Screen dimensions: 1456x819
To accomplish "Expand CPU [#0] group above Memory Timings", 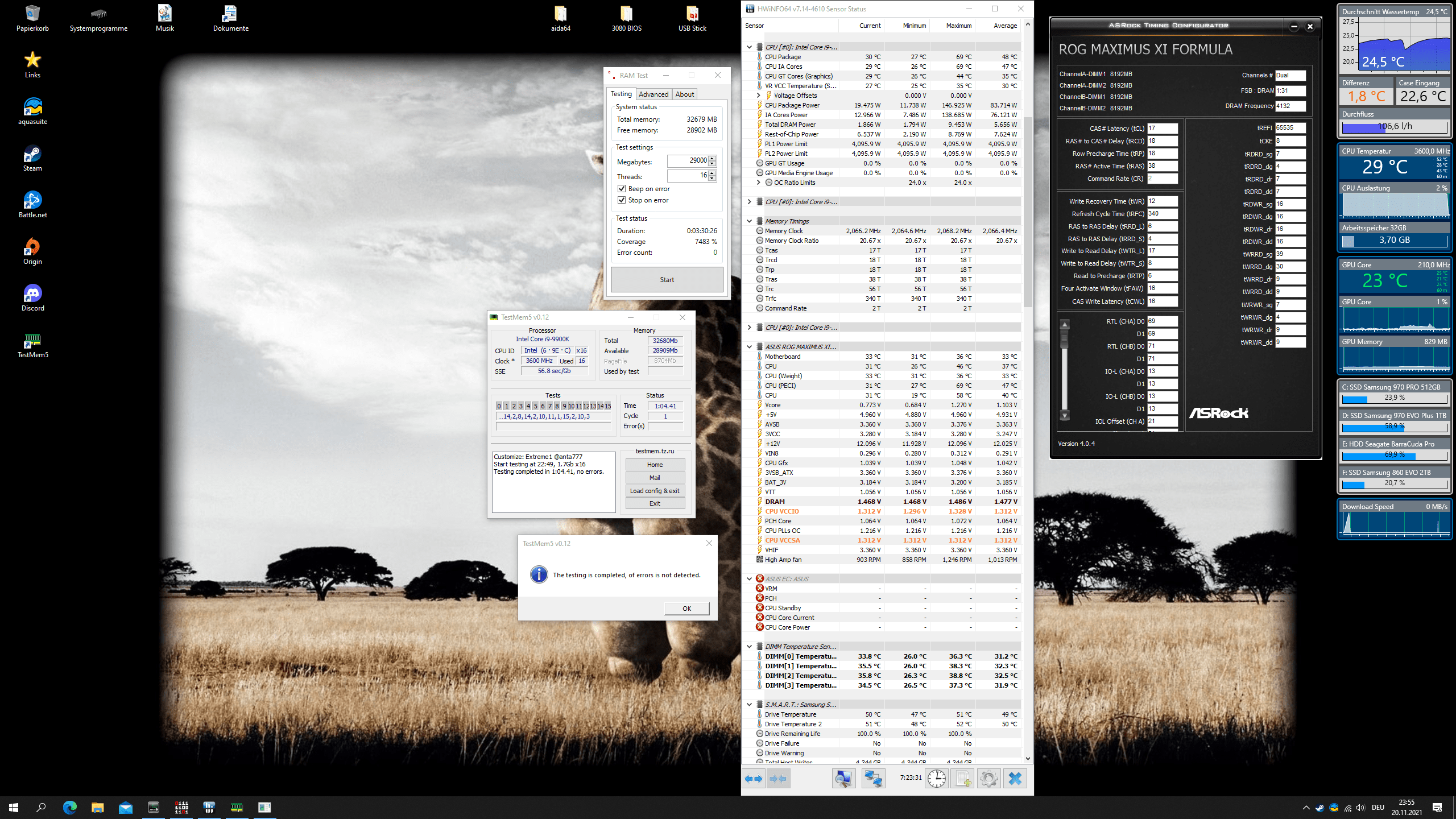I will [x=750, y=202].
